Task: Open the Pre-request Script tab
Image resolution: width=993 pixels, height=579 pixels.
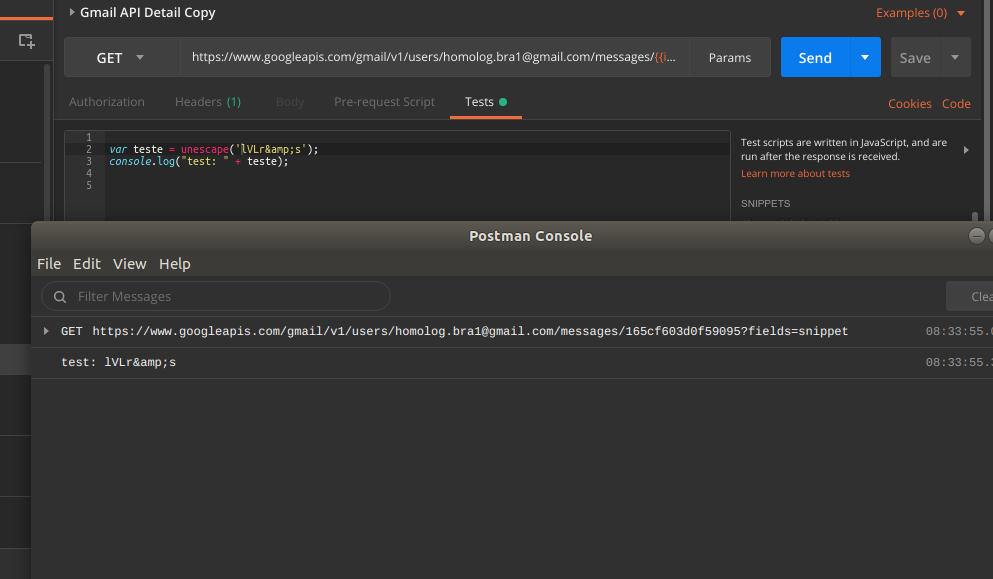Action: 384,101
